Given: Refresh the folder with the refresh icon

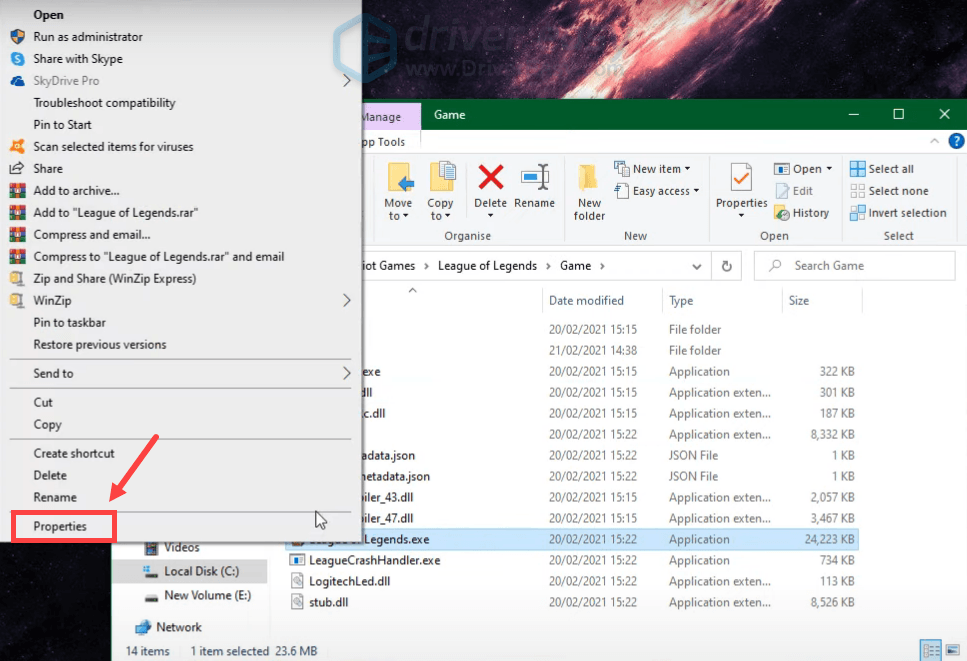Looking at the screenshot, I should [726, 265].
